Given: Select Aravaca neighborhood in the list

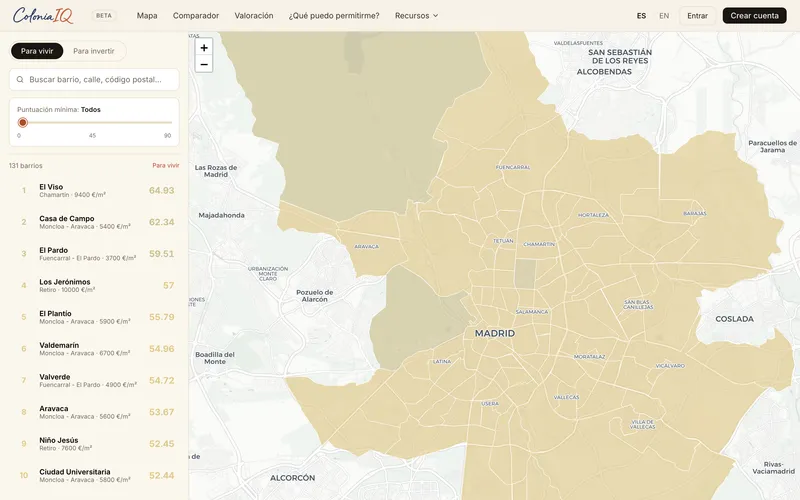Looking at the screenshot, I should (94, 412).
